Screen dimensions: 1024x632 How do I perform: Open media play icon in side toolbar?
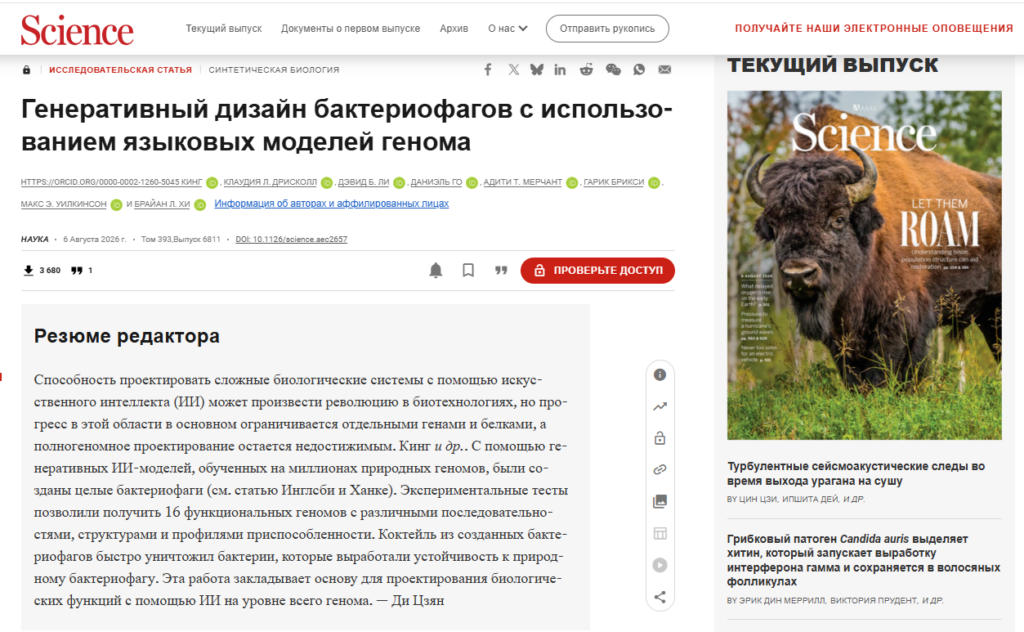[x=660, y=565]
